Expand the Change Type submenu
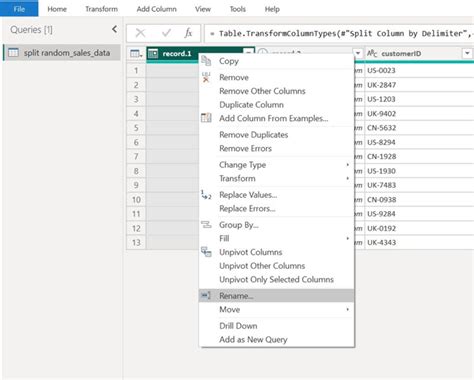The image size is (474, 380). [276, 165]
